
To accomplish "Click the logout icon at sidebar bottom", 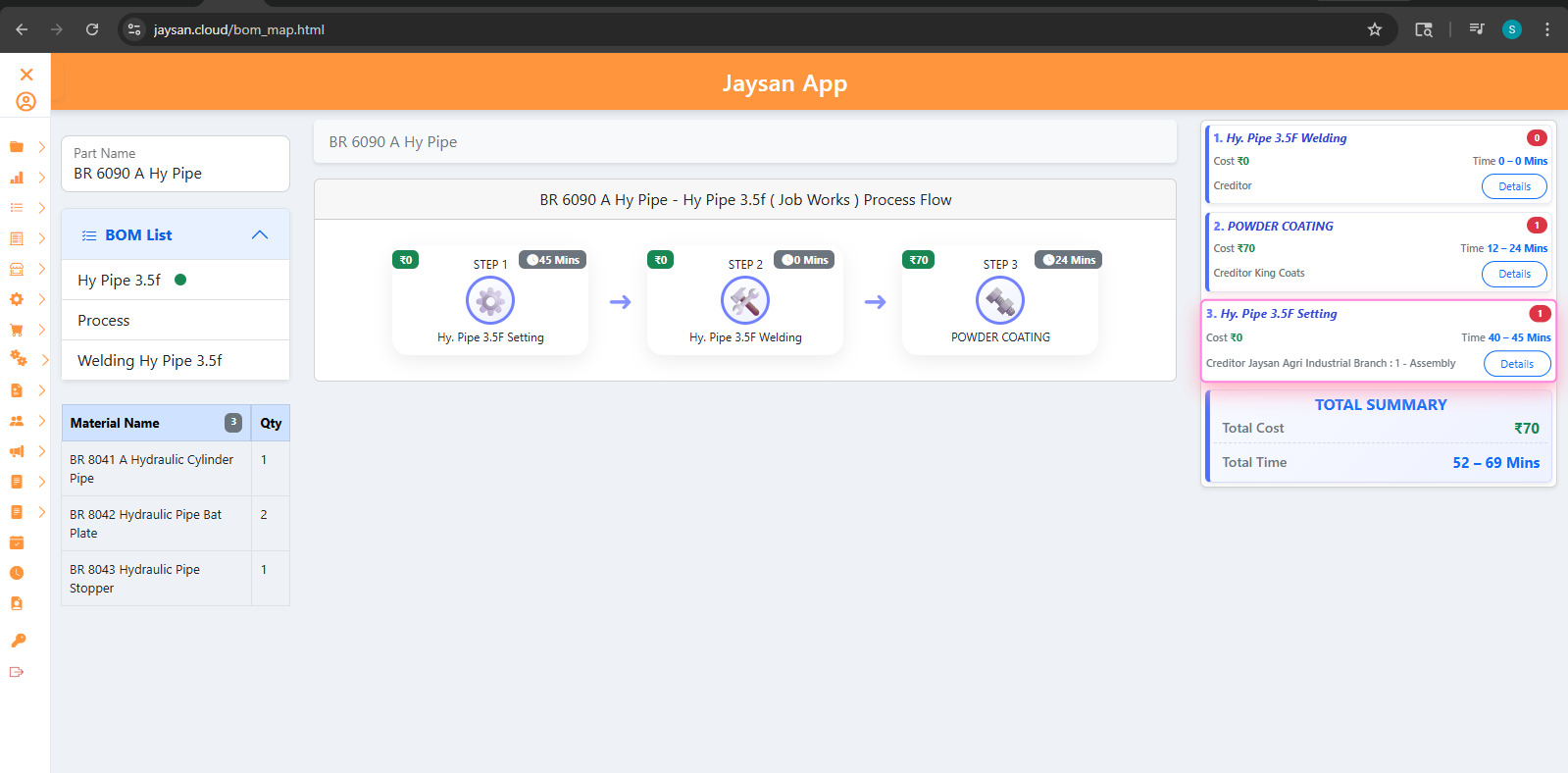I will (17, 672).
